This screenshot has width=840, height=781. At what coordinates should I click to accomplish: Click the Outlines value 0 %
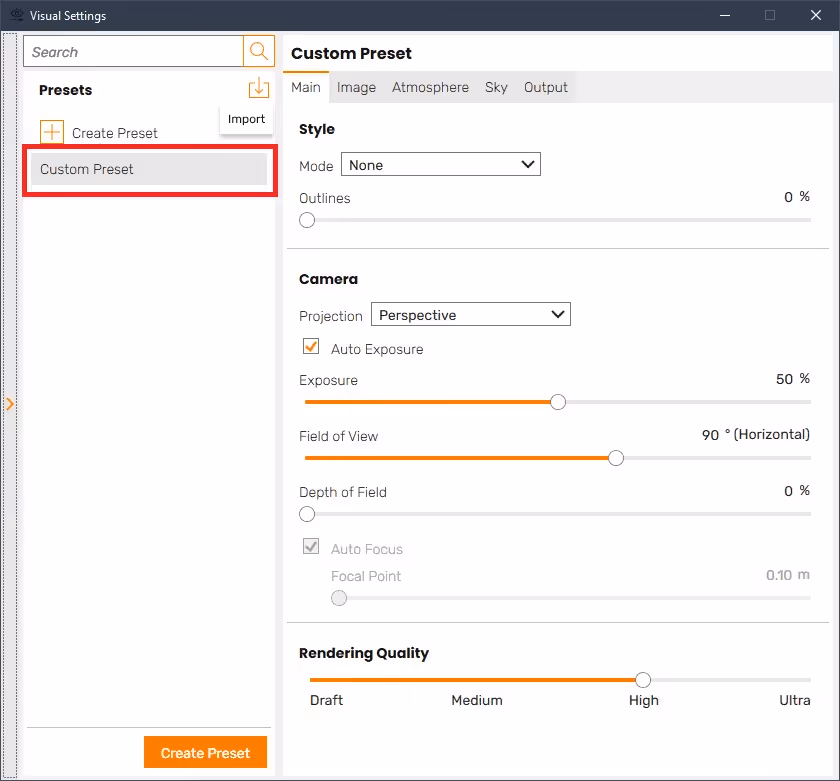(x=797, y=197)
